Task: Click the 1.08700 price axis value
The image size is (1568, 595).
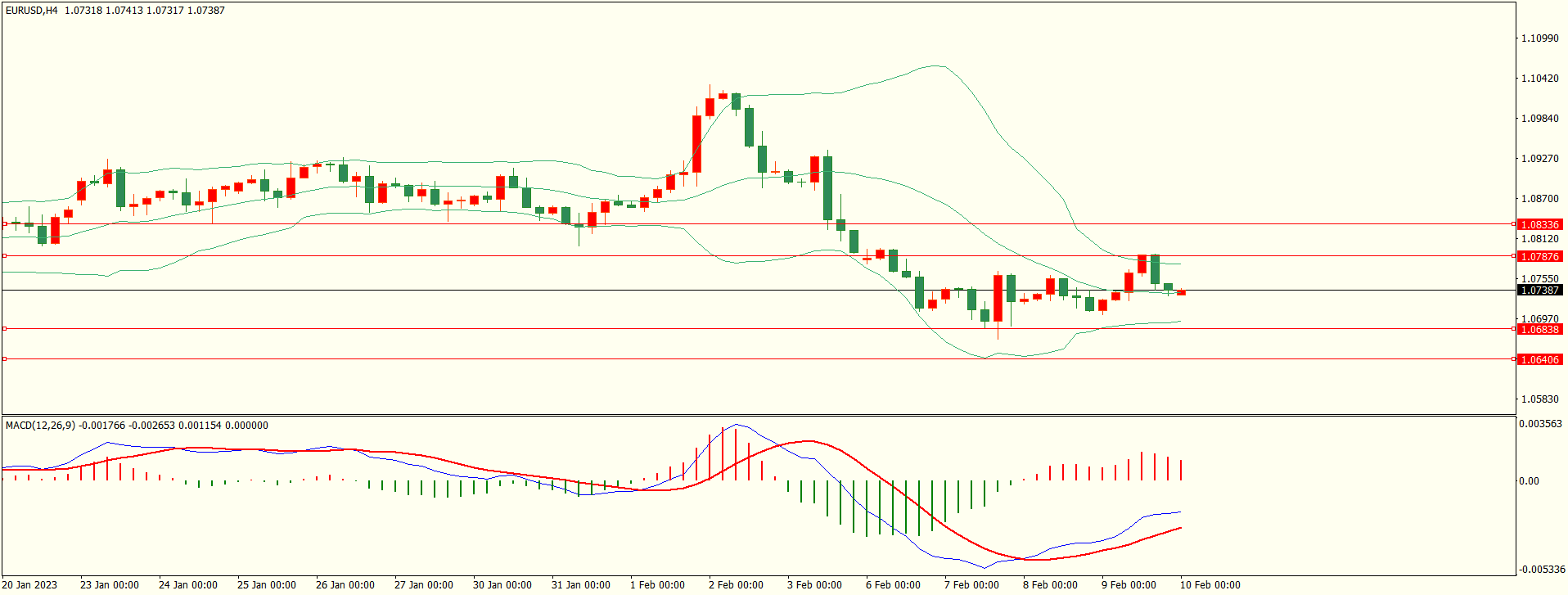Action: pyautogui.click(x=1539, y=199)
